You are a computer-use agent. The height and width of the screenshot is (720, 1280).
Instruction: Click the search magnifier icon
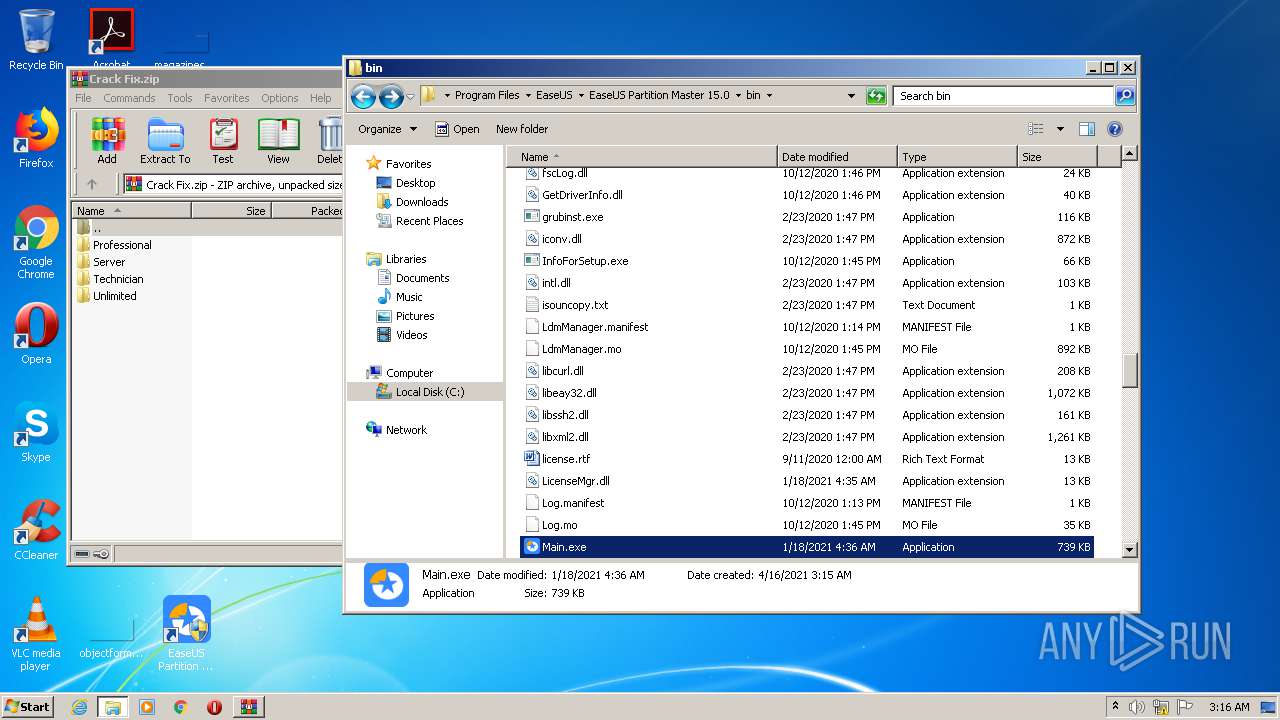(x=1125, y=96)
